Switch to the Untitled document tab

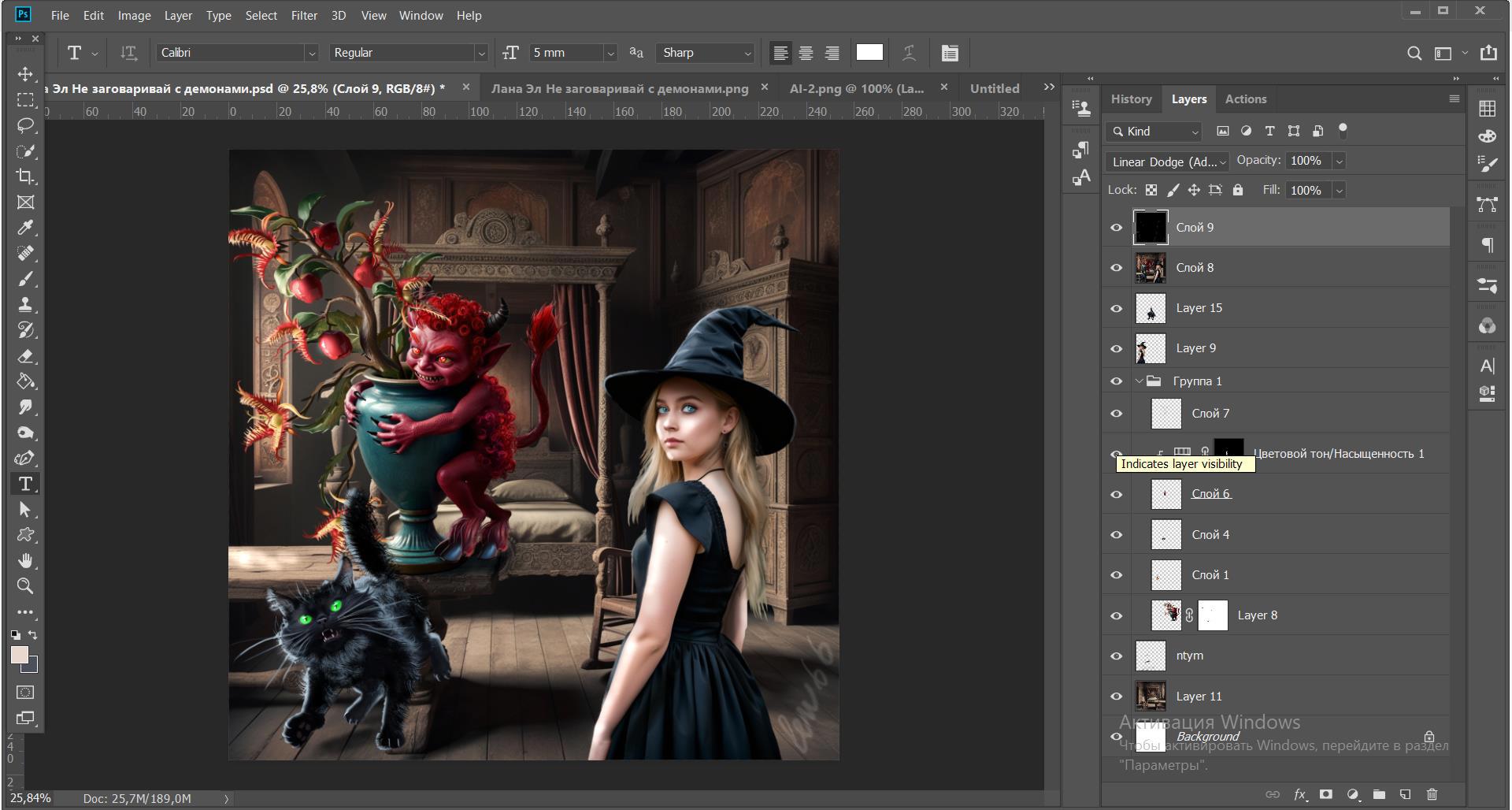994,88
